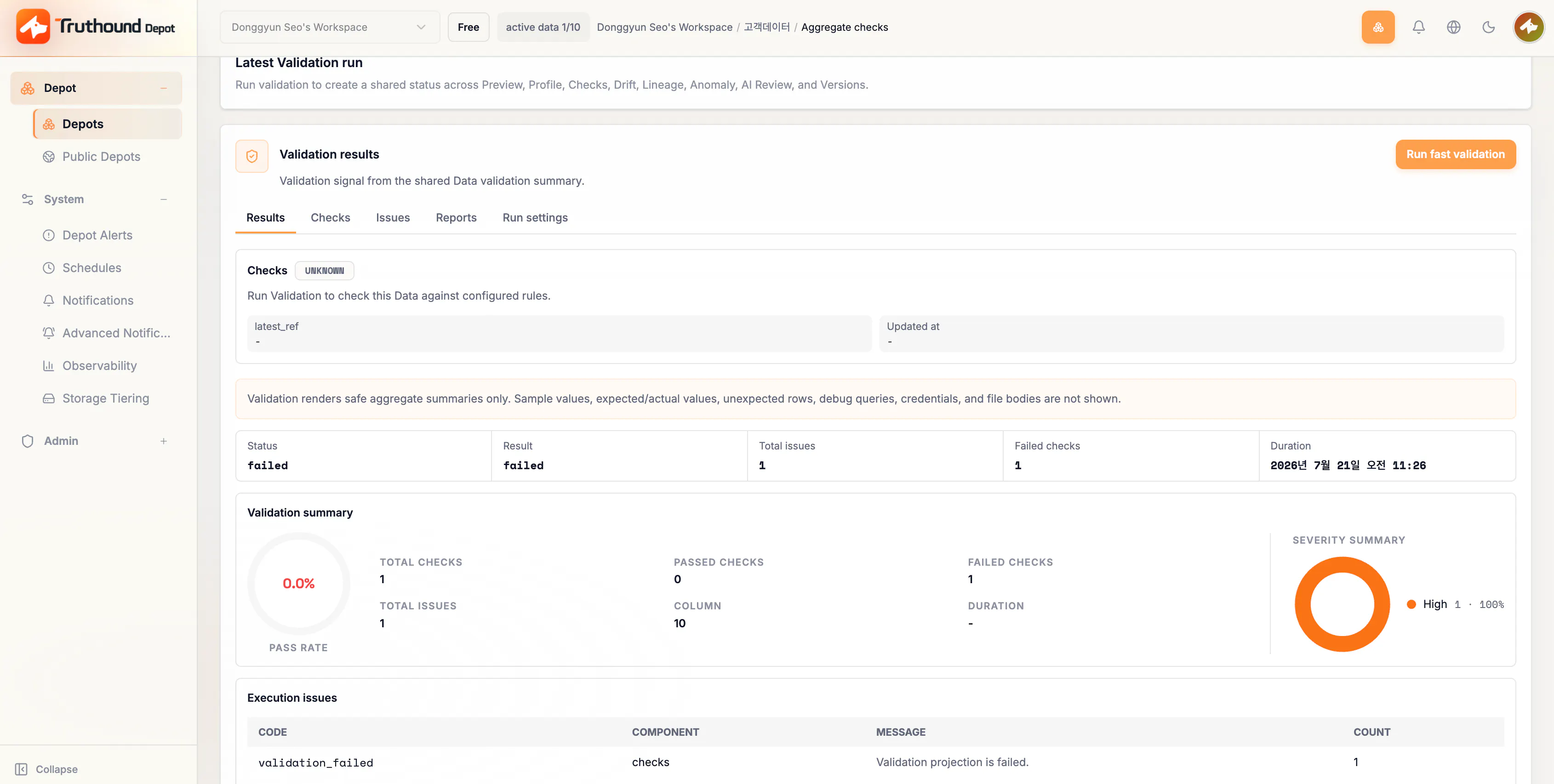
Task: Click the Depot section icon in sidebar
Action: pos(27,88)
